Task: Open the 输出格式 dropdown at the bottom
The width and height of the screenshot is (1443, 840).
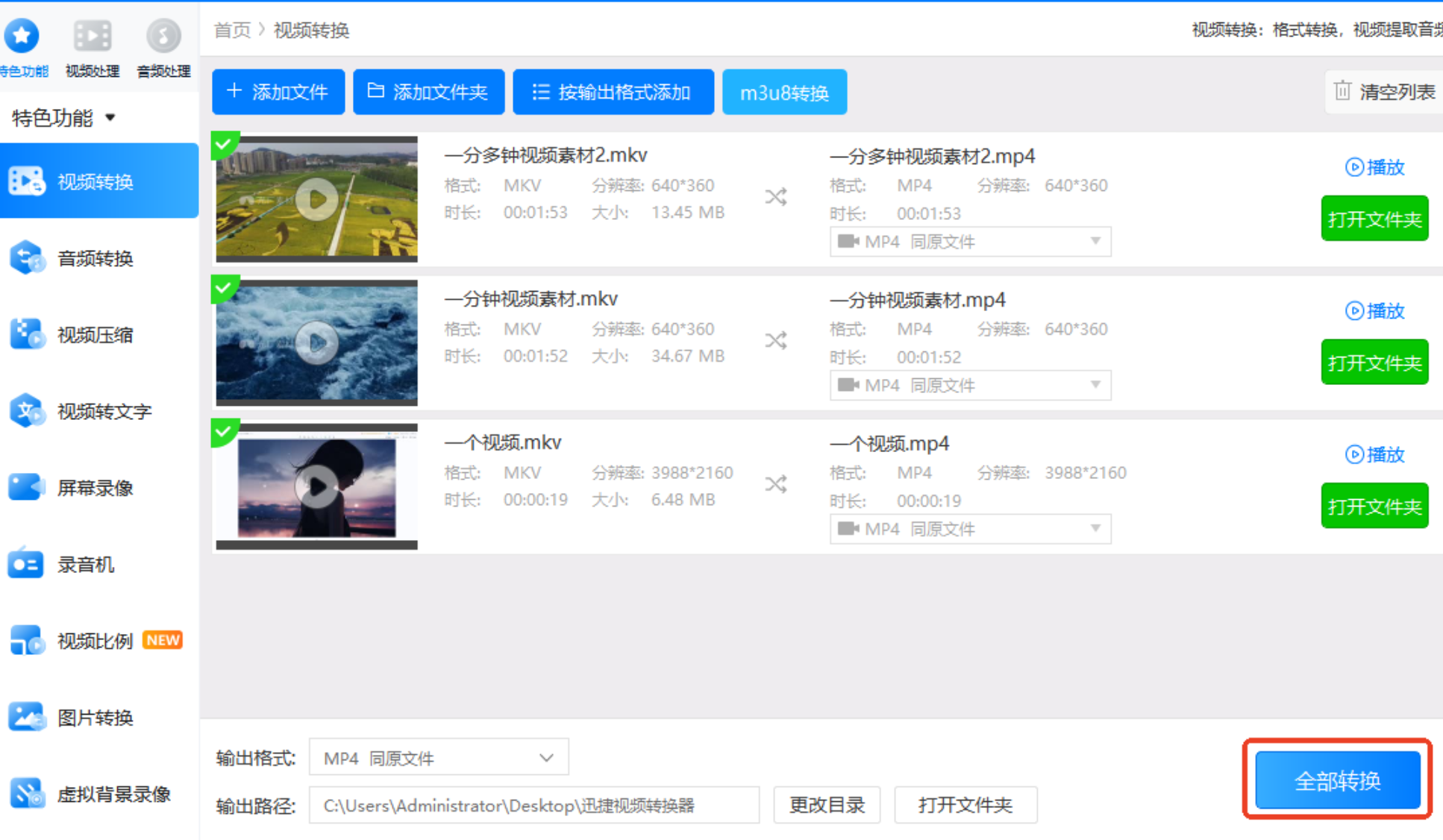Action: tap(439, 758)
